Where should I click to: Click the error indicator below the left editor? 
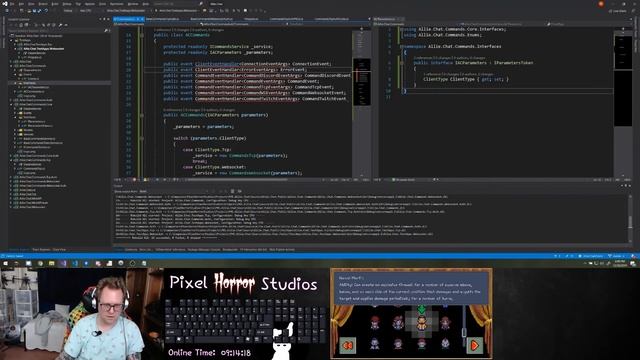[134, 179]
